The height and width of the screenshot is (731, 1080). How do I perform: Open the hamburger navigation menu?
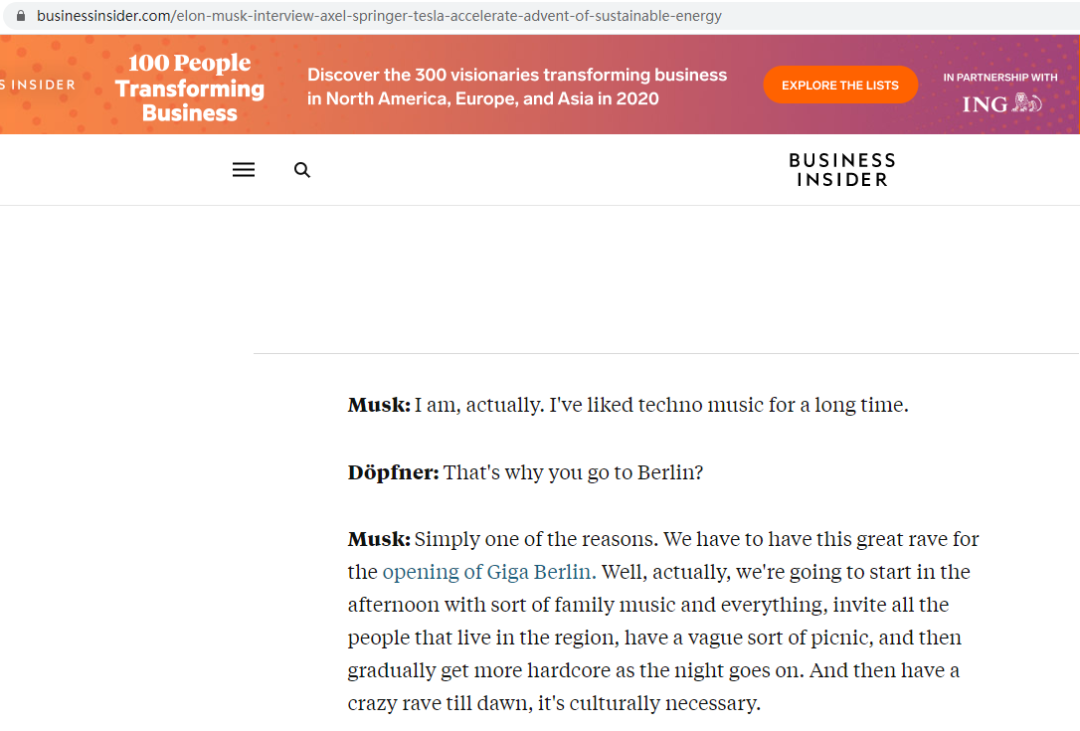click(x=243, y=169)
